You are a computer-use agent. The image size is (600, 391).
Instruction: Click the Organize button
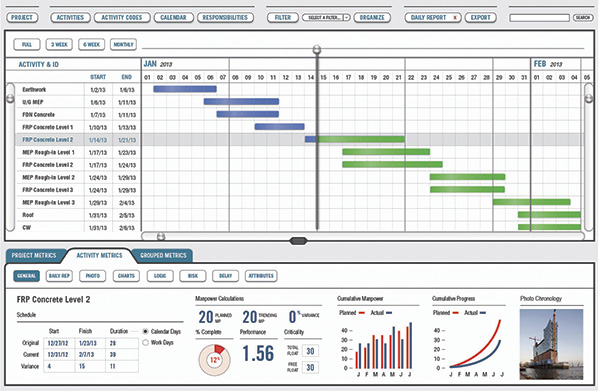(372, 18)
